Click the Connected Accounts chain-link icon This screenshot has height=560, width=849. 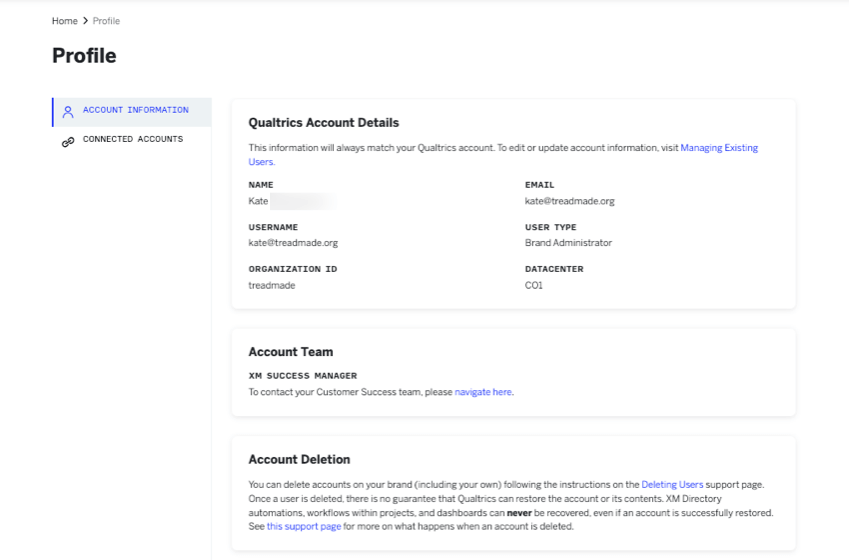[68, 142]
